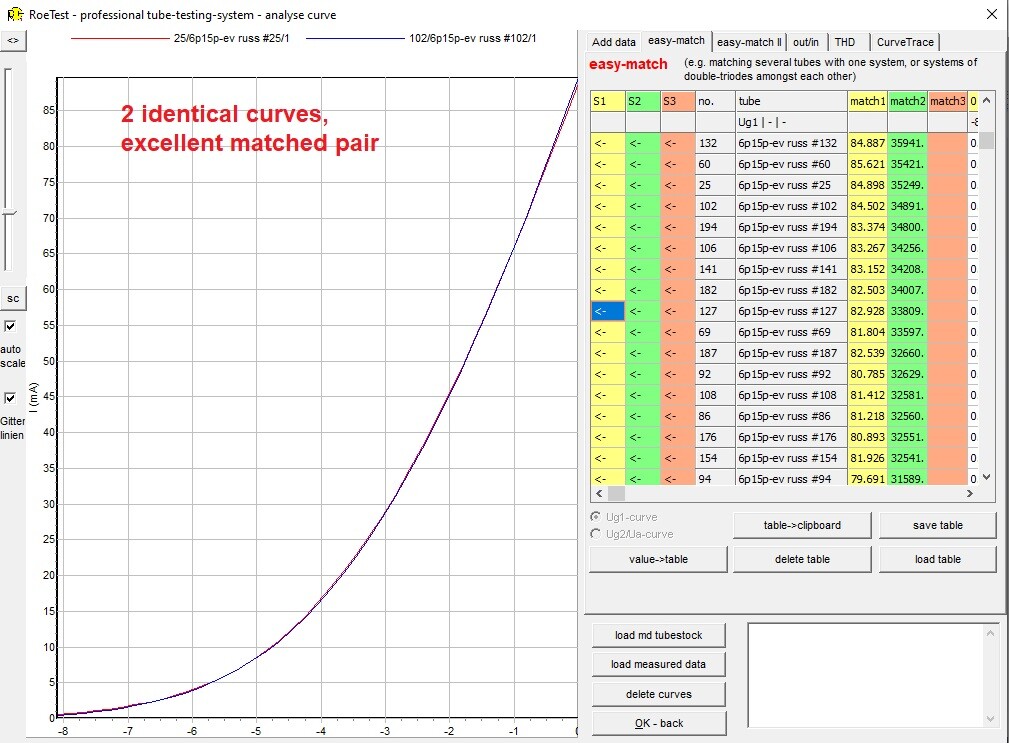Click the highlighted S1 arrow for tube 127

point(607,311)
